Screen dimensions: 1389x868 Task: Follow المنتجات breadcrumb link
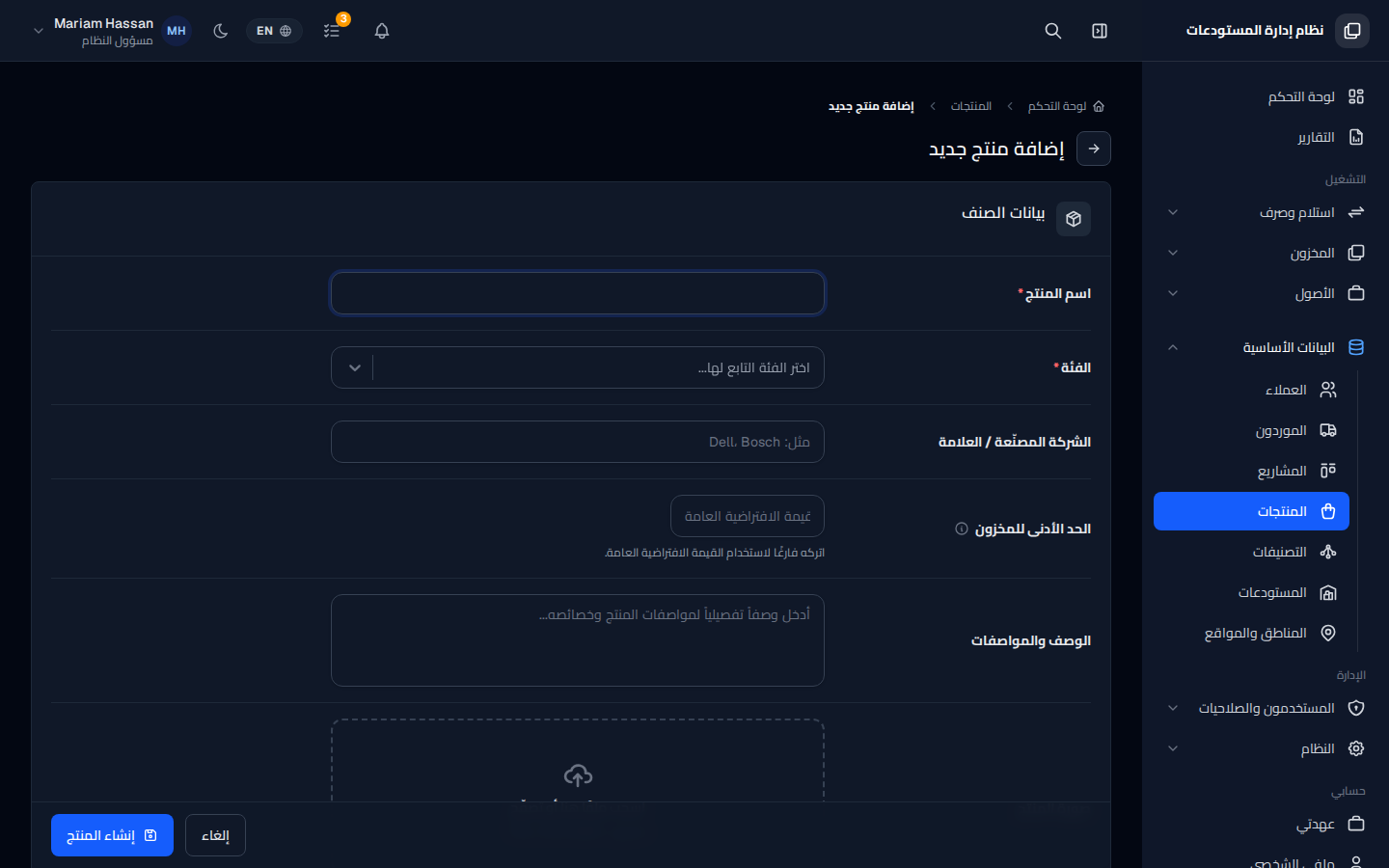(x=970, y=106)
